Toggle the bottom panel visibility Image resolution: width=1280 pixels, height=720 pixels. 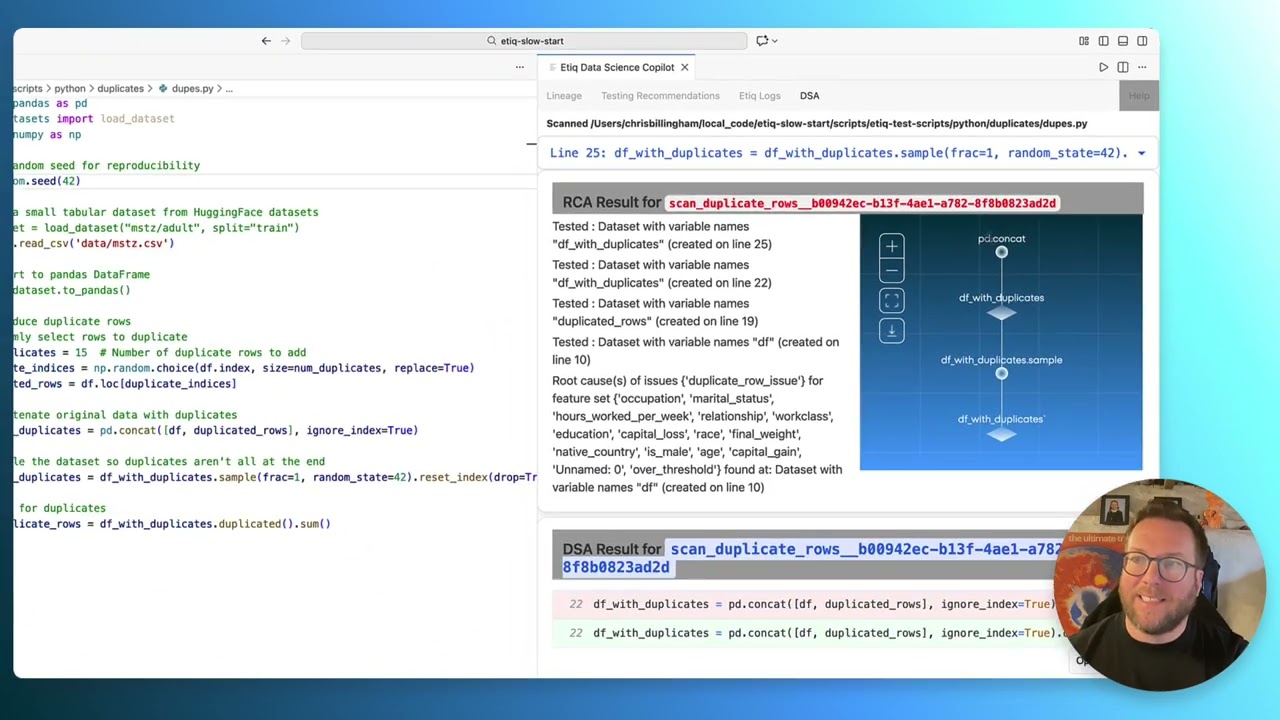point(1123,41)
